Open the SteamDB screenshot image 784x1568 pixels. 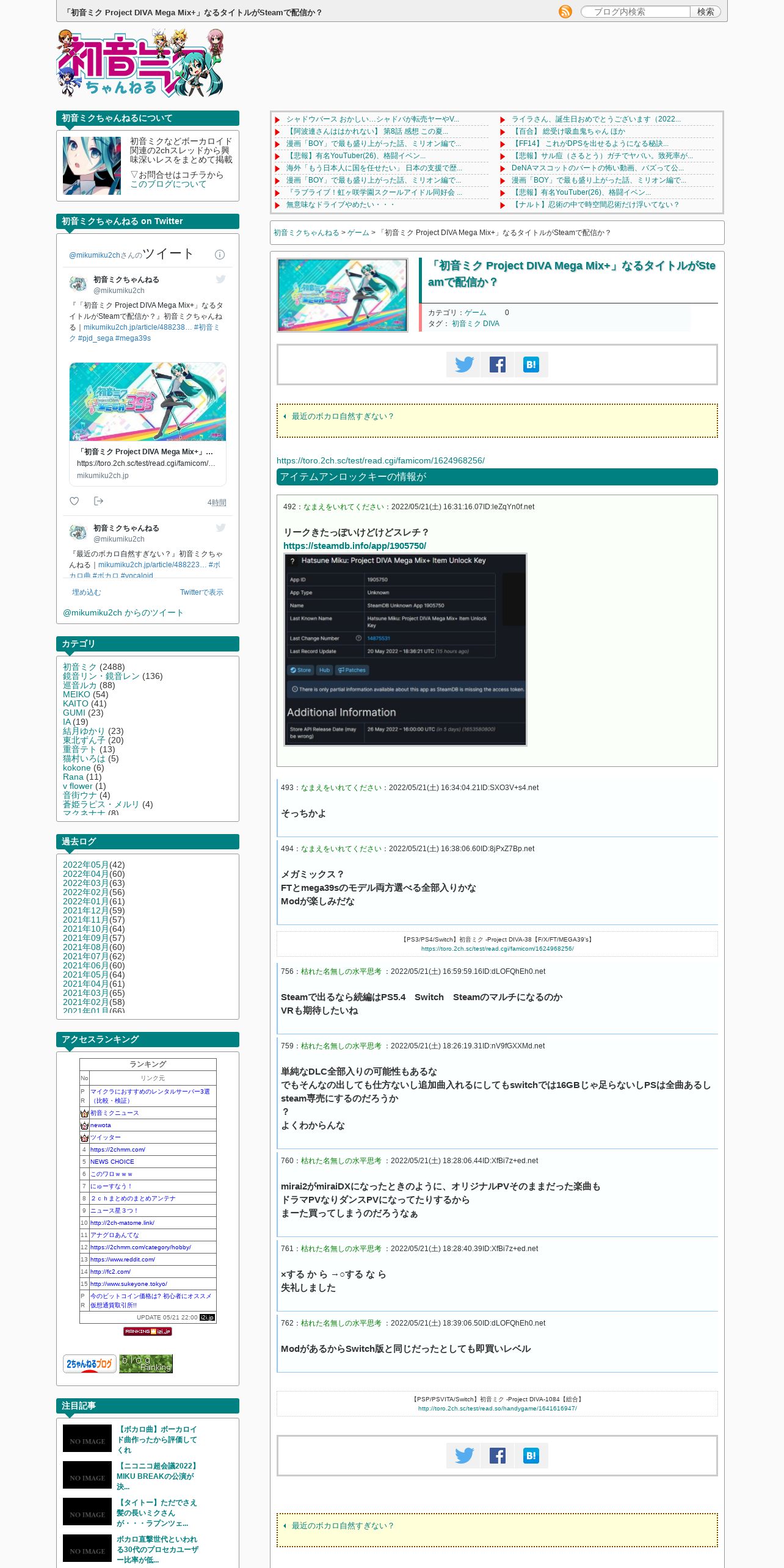pyautogui.click(x=405, y=650)
